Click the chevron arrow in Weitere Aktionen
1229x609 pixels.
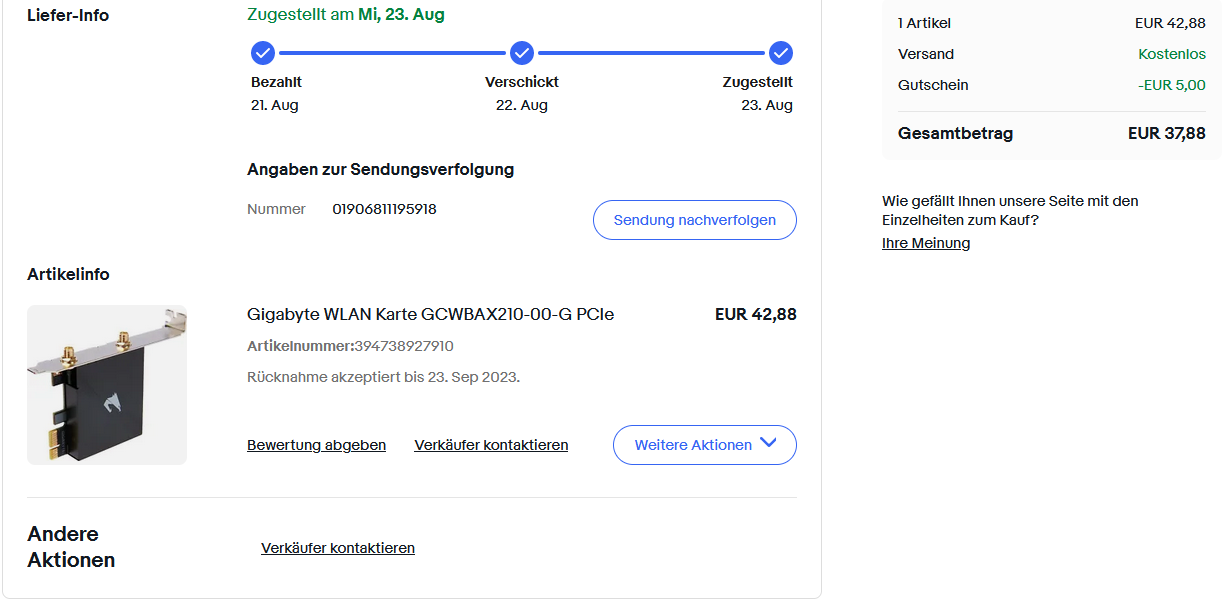click(768, 444)
